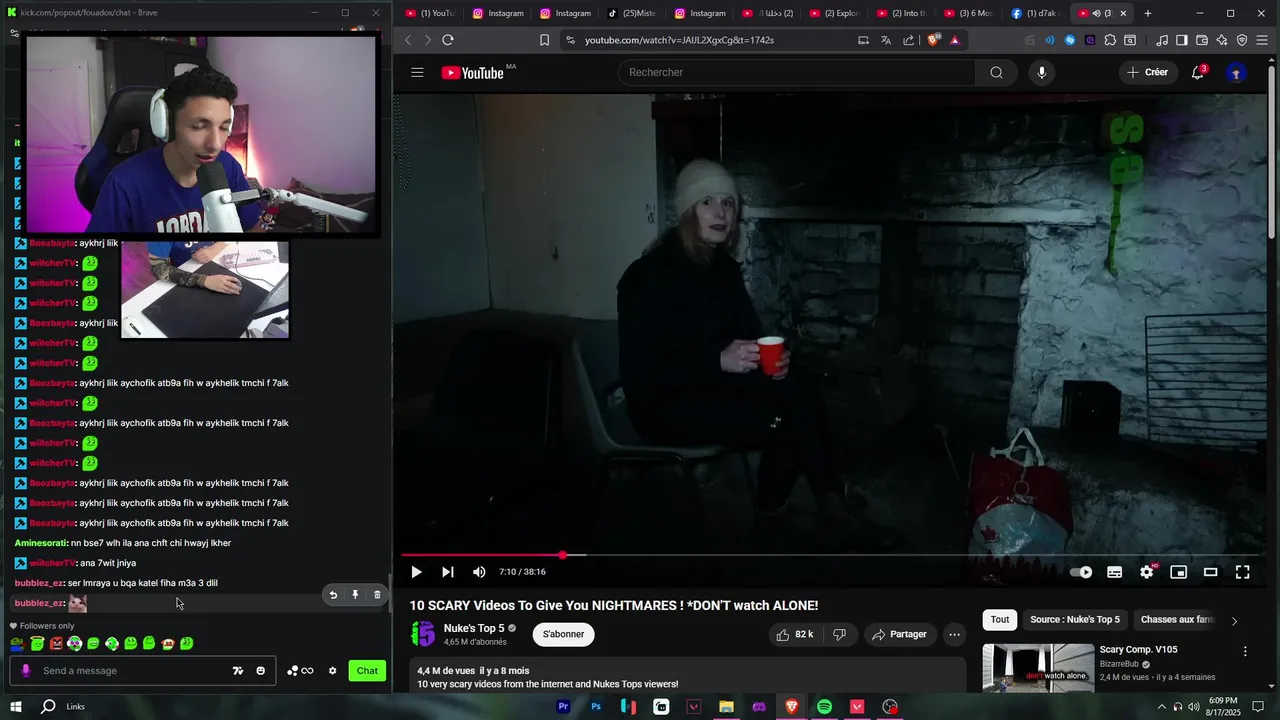Bookmark the current page
Image resolution: width=1280 pixels, height=720 pixels.
click(x=544, y=40)
